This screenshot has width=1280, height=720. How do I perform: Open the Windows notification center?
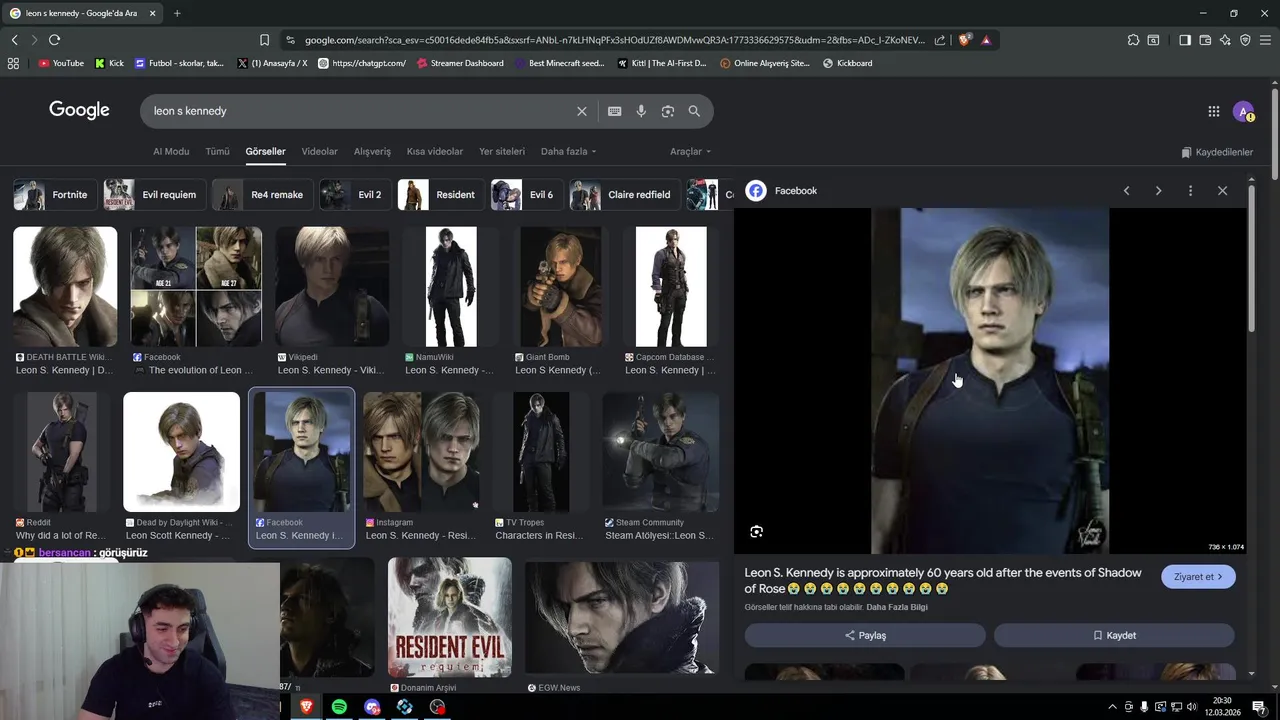pyautogui.click(x=1259, y=707)
